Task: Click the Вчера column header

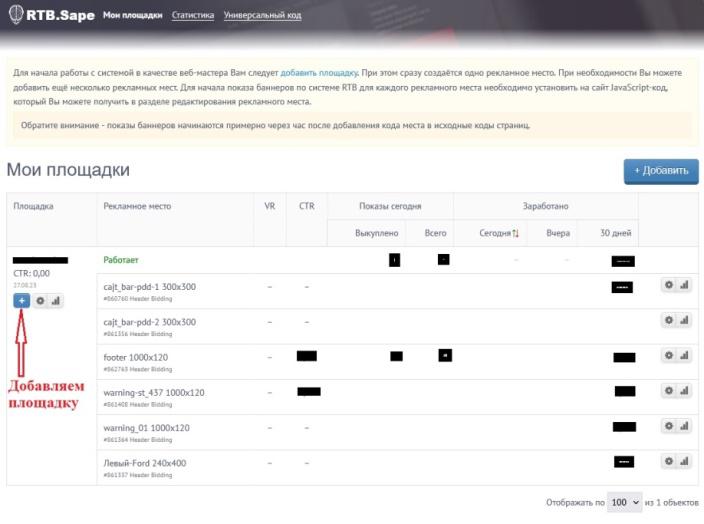Action: click(x=558, y=233)
